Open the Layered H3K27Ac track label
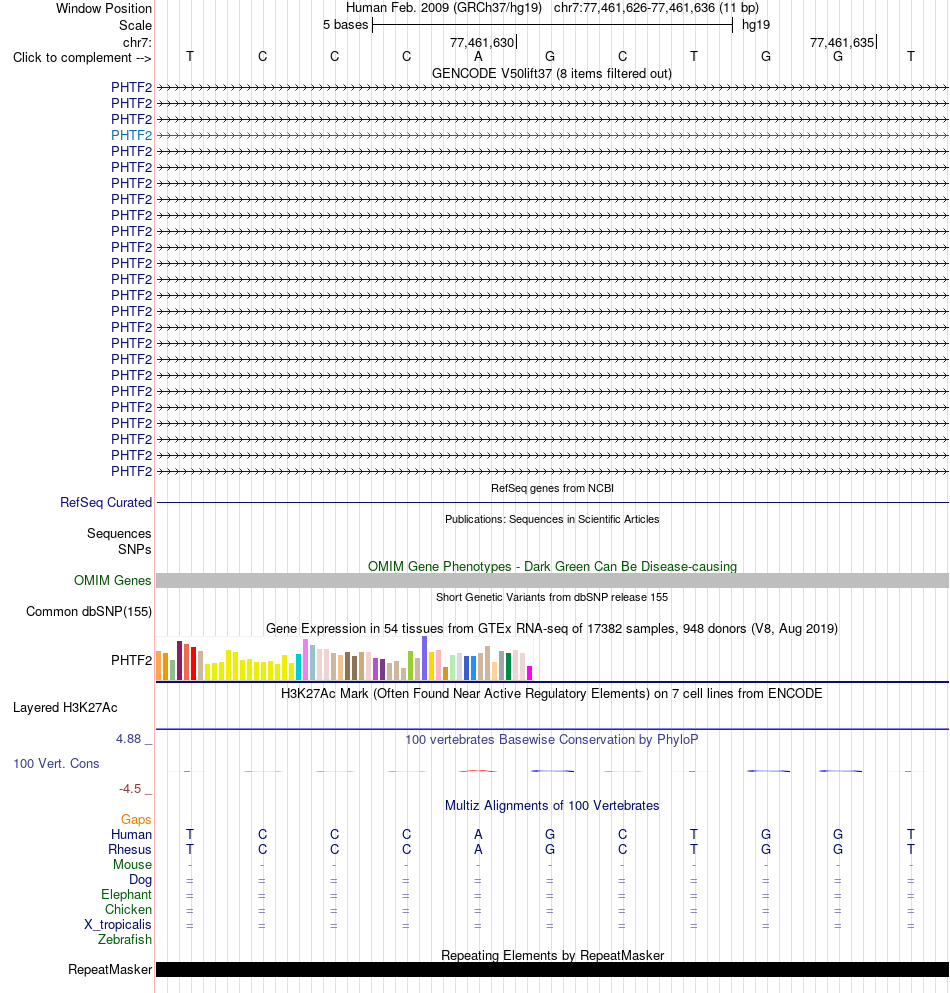Viewport: 950px width, 993px height. coord(65,707)
